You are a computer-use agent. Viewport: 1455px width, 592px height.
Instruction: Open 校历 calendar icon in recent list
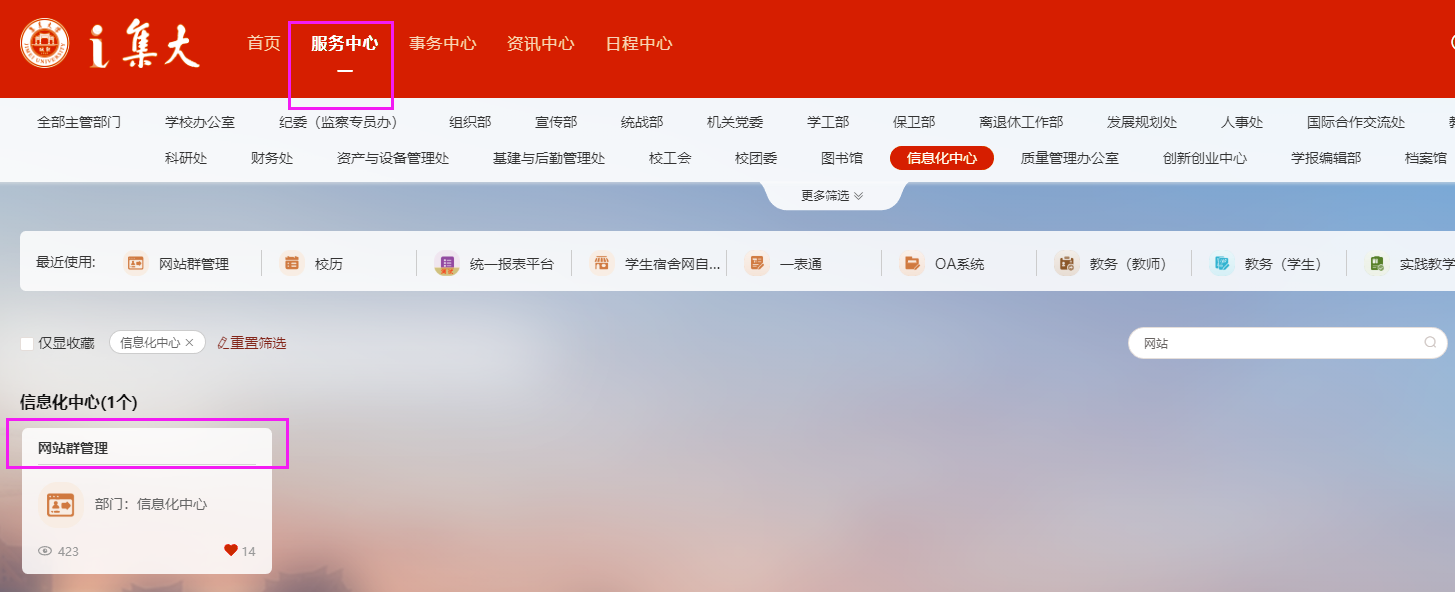292,263
